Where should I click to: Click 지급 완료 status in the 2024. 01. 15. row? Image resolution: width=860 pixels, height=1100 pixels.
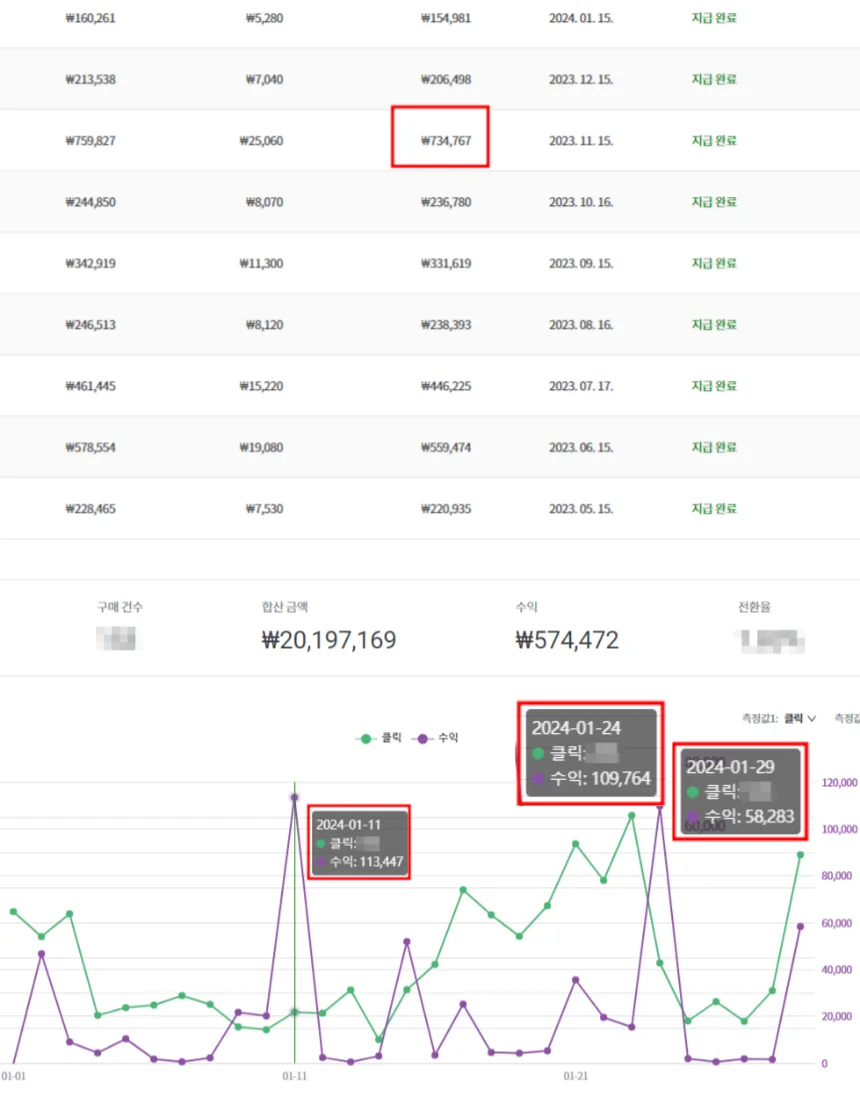pyautogui.click(x=713, y=18)
